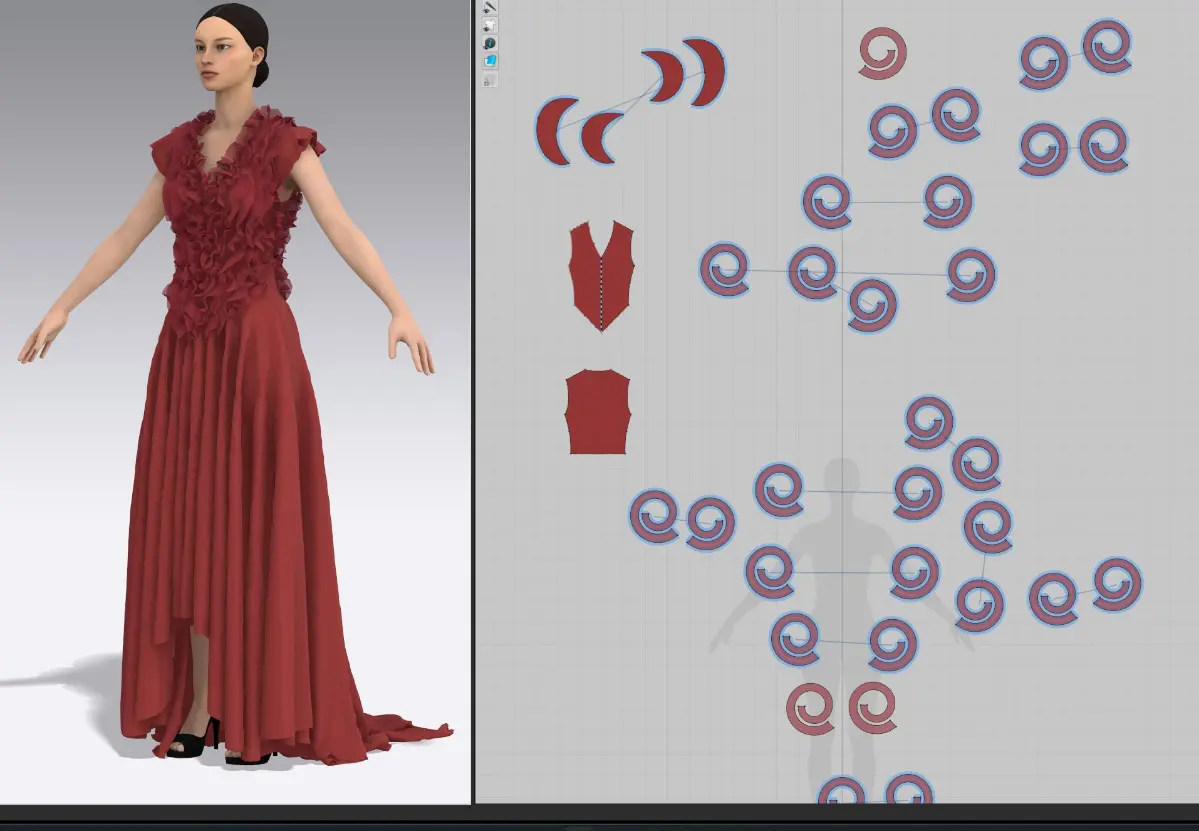Click the greyed-out lock icon
Screen dimensions: 1199x831
point(490,80)
